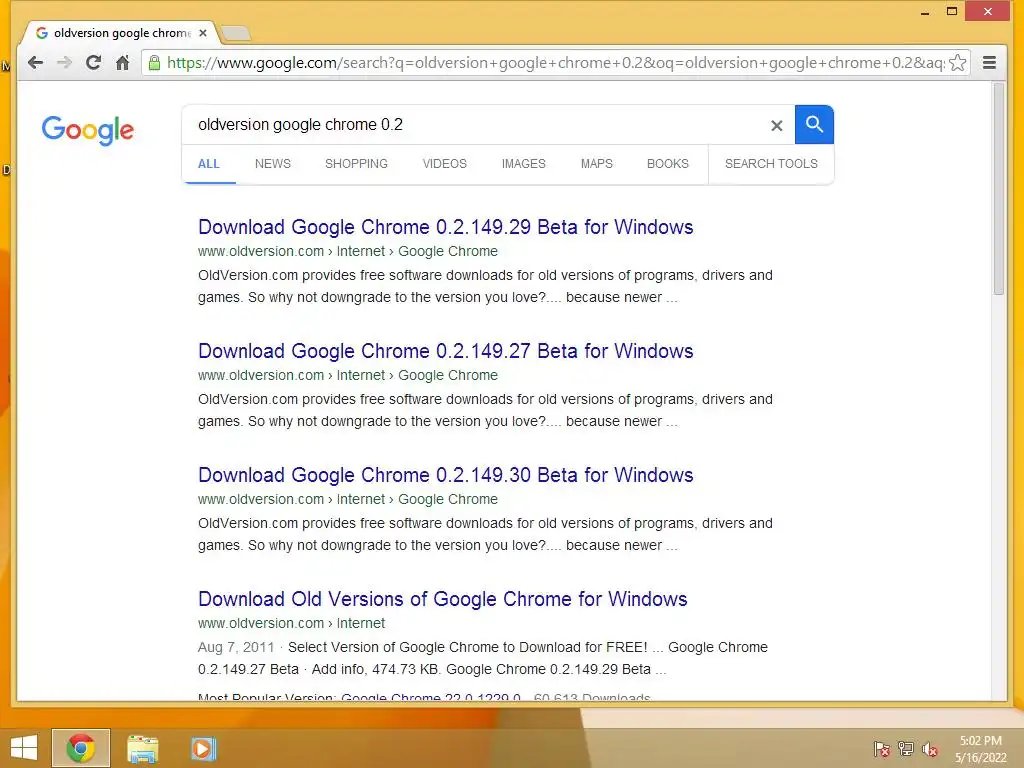Minimize the Chrome window
Viewport: 1024px width, 768px height.
[x=925, y=12]
